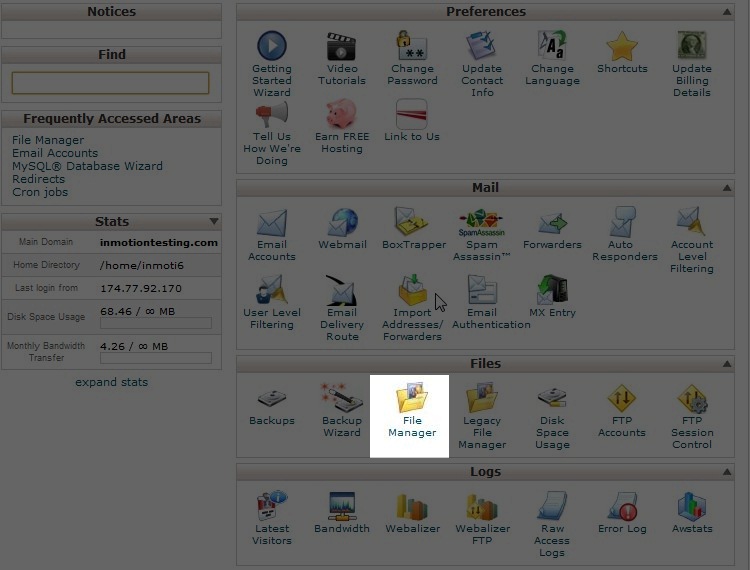
Task: Open User Level Filtering icon
Action: coord(271,290)
